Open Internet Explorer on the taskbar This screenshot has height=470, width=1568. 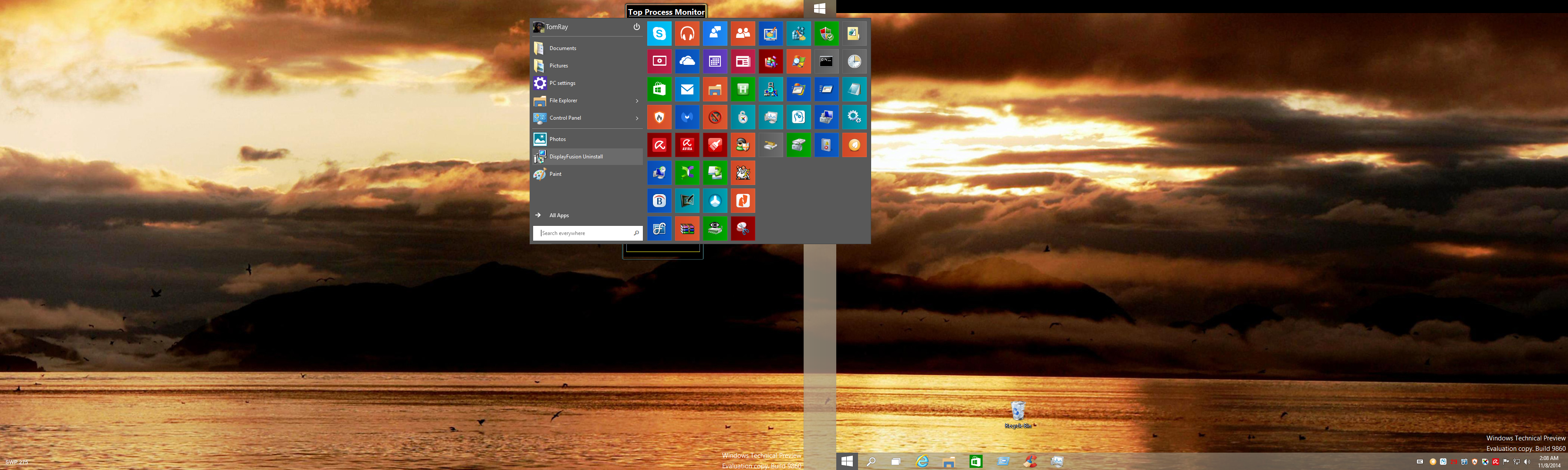tap(922, 461)
